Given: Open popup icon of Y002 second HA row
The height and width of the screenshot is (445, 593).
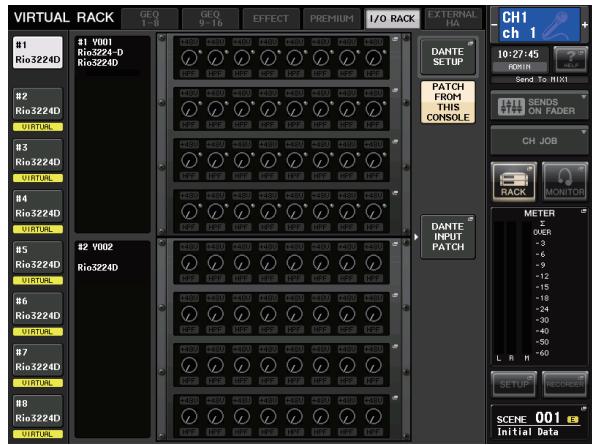Looking at the screenshot, I should click(395, 295).
